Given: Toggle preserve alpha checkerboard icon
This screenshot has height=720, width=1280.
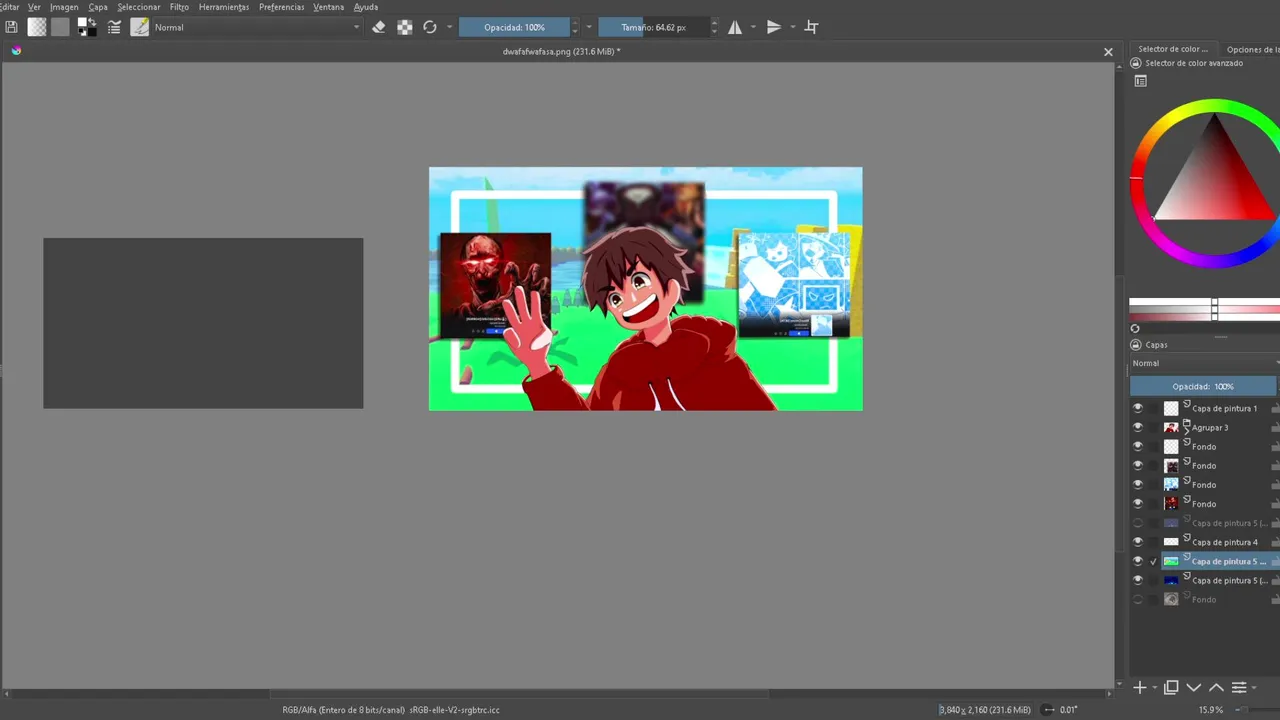Looking at the screenshot, I should point(405,27).
